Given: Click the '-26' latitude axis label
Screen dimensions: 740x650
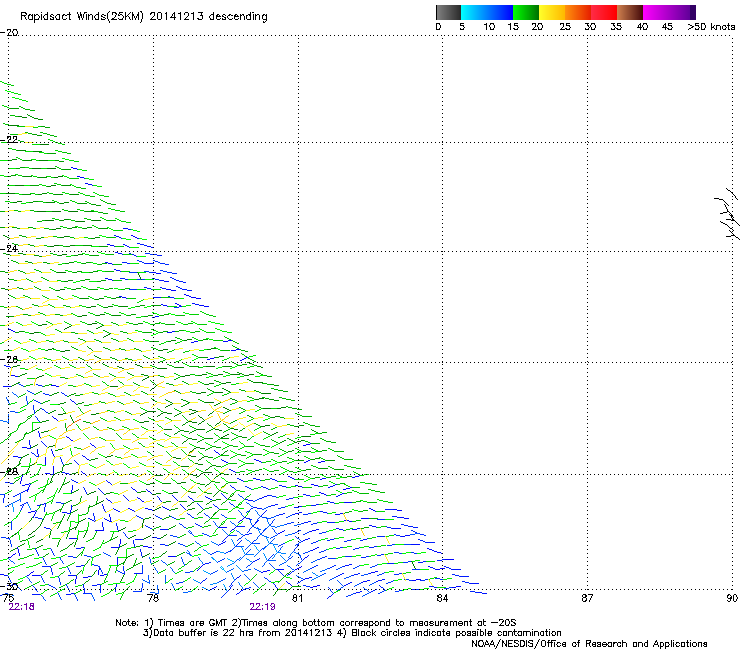Looking at the screenshot, I should tap(9, 360).
